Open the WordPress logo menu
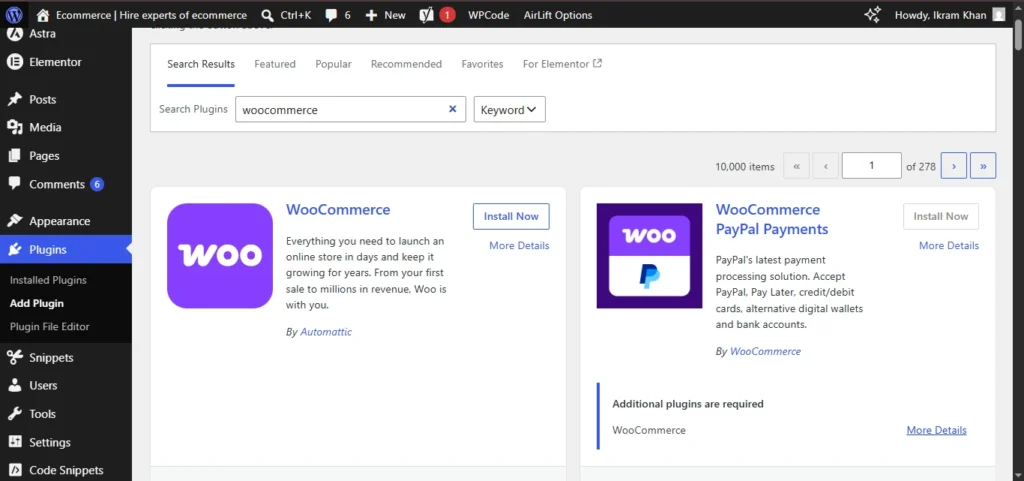The image size is (1024, 481). point(14,14)
